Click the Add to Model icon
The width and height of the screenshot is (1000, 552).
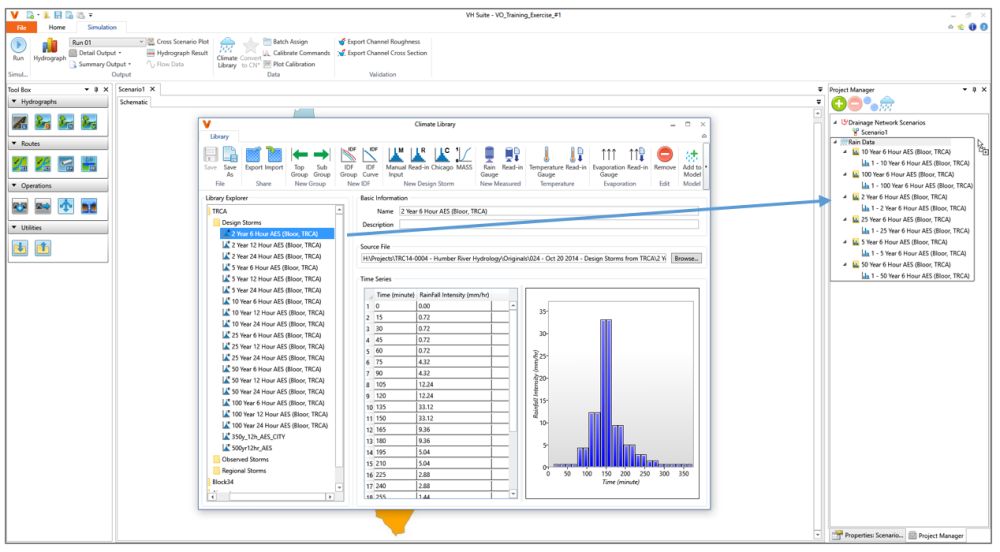(x=692, y=155)
